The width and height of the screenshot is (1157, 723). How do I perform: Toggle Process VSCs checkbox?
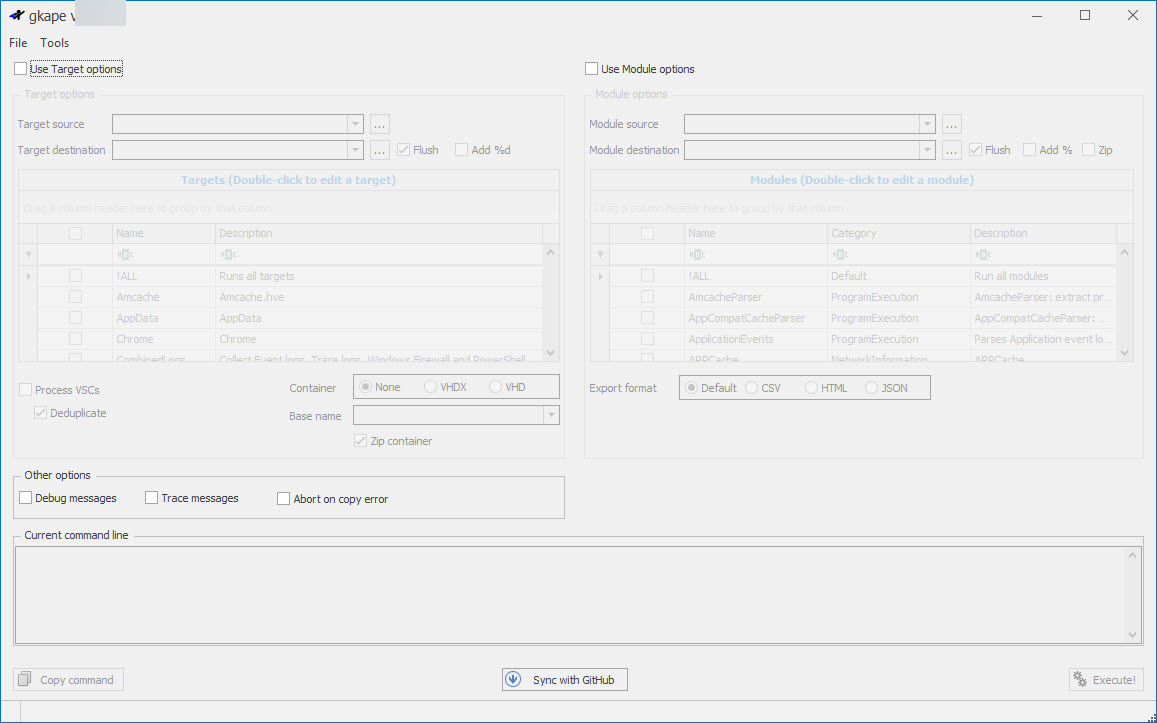pos(26,390)
